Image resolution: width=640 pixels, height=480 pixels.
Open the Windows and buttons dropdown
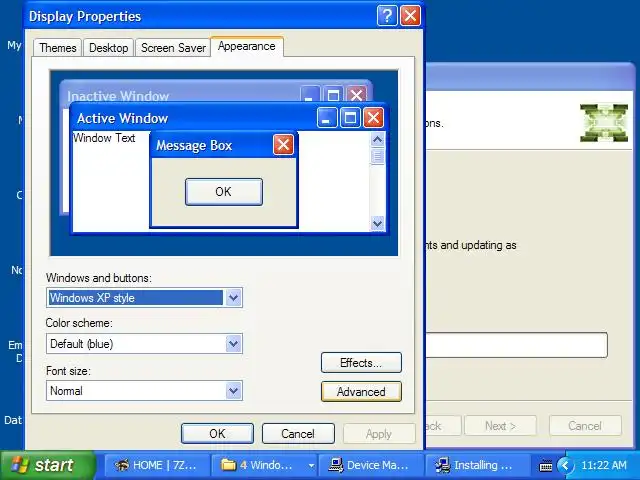pos(233,298)
